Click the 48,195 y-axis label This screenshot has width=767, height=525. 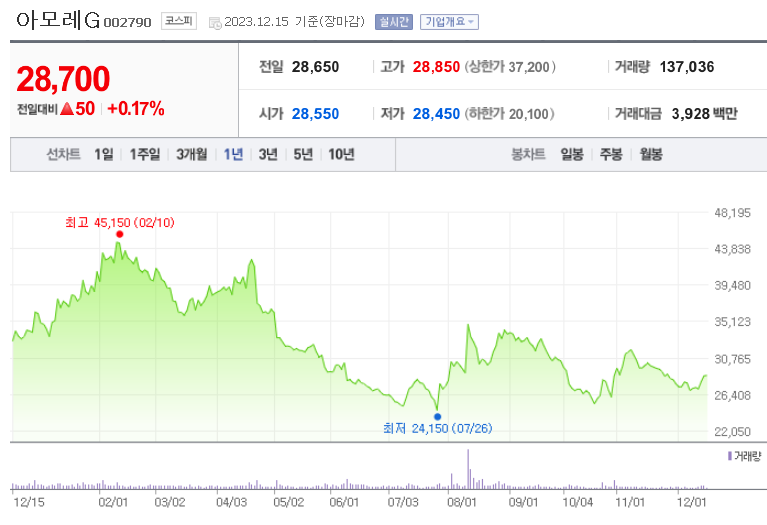(x=732, y=213)
